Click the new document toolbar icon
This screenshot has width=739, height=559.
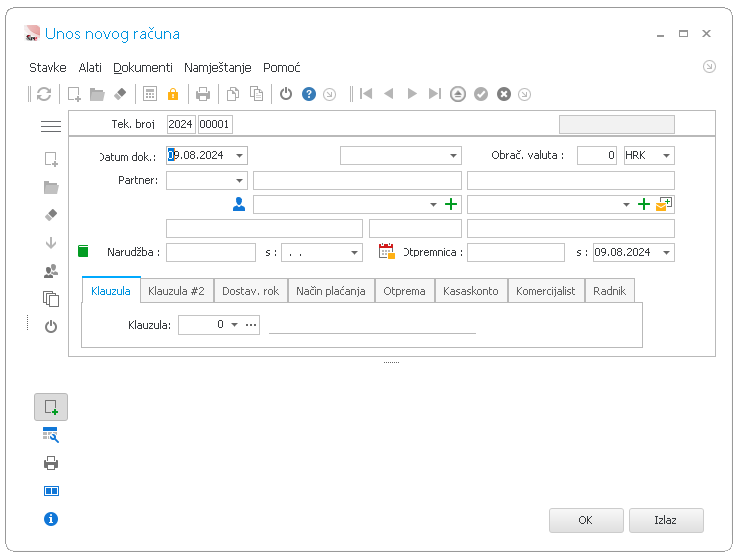tap(74, 94)
